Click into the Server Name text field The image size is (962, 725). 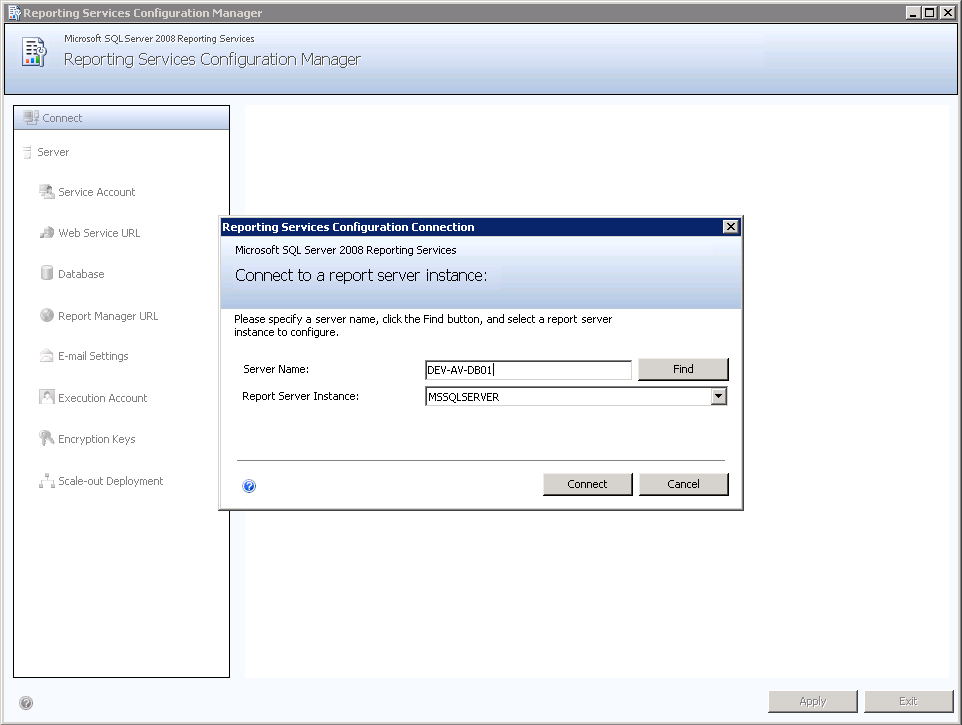(528, 370)
